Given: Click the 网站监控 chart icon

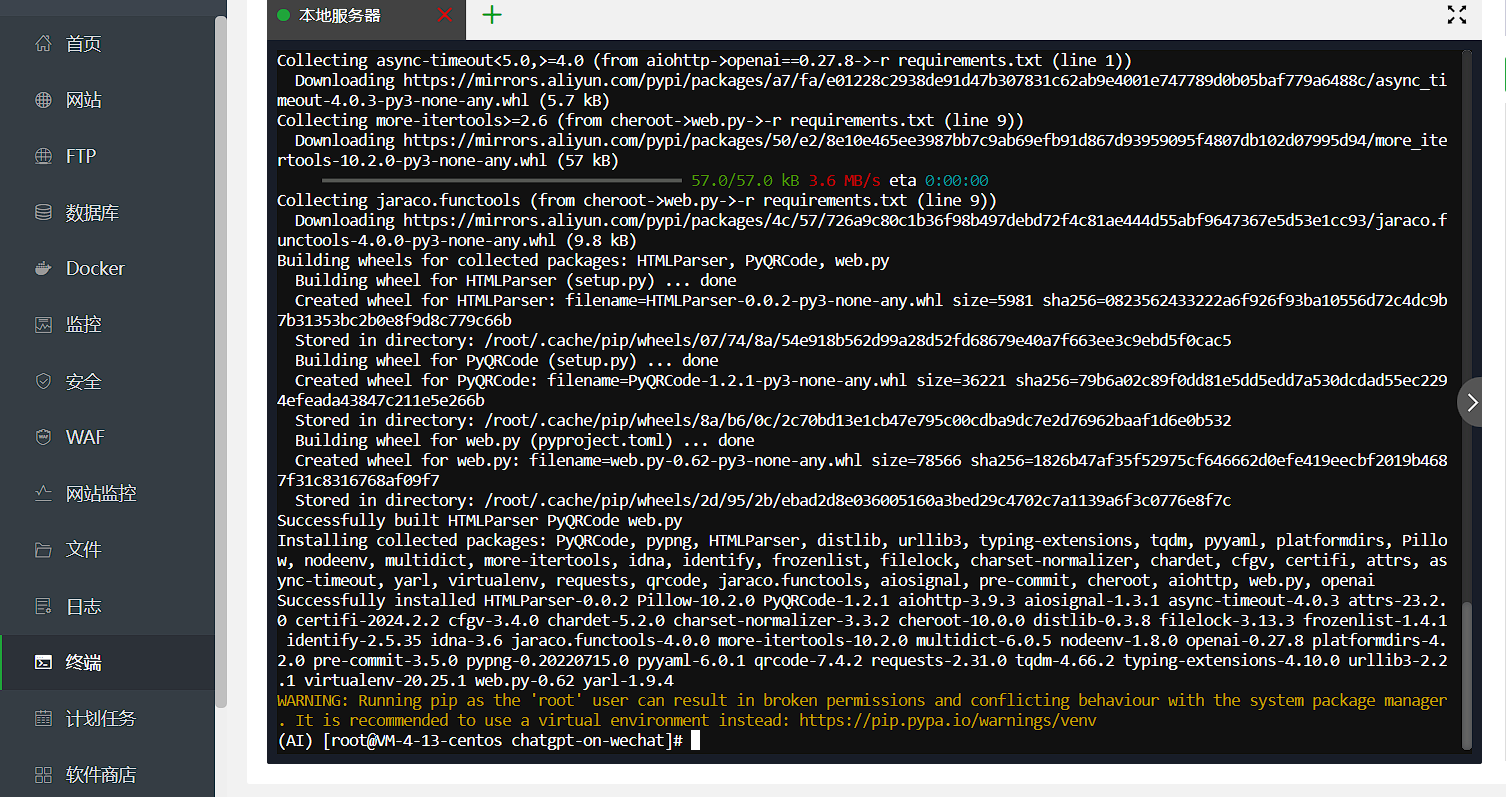Looking at the screenshot, I should pyautogui.click(x=43, y=493).
